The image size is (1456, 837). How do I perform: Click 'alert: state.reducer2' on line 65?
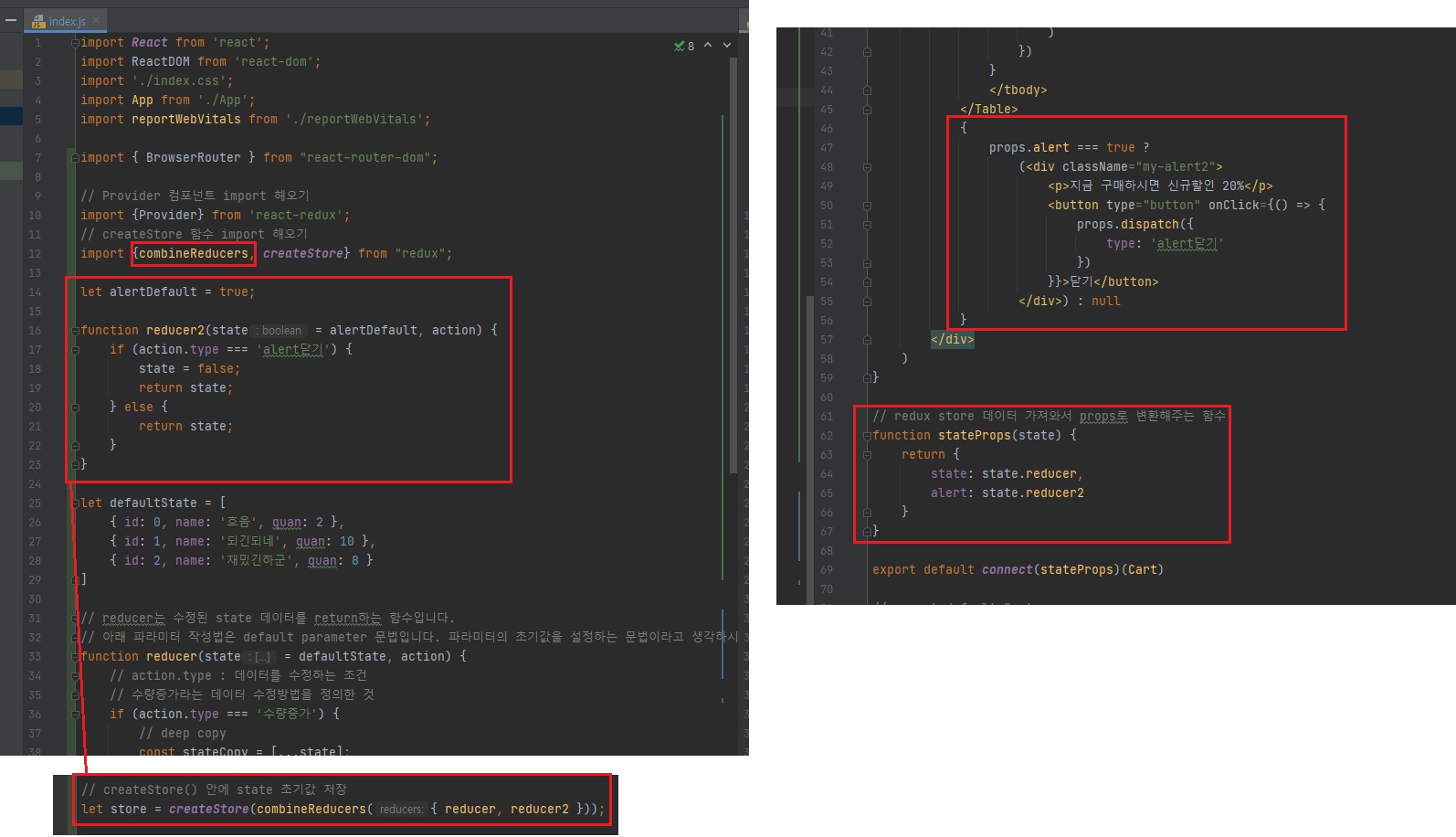pos(1008,493)
